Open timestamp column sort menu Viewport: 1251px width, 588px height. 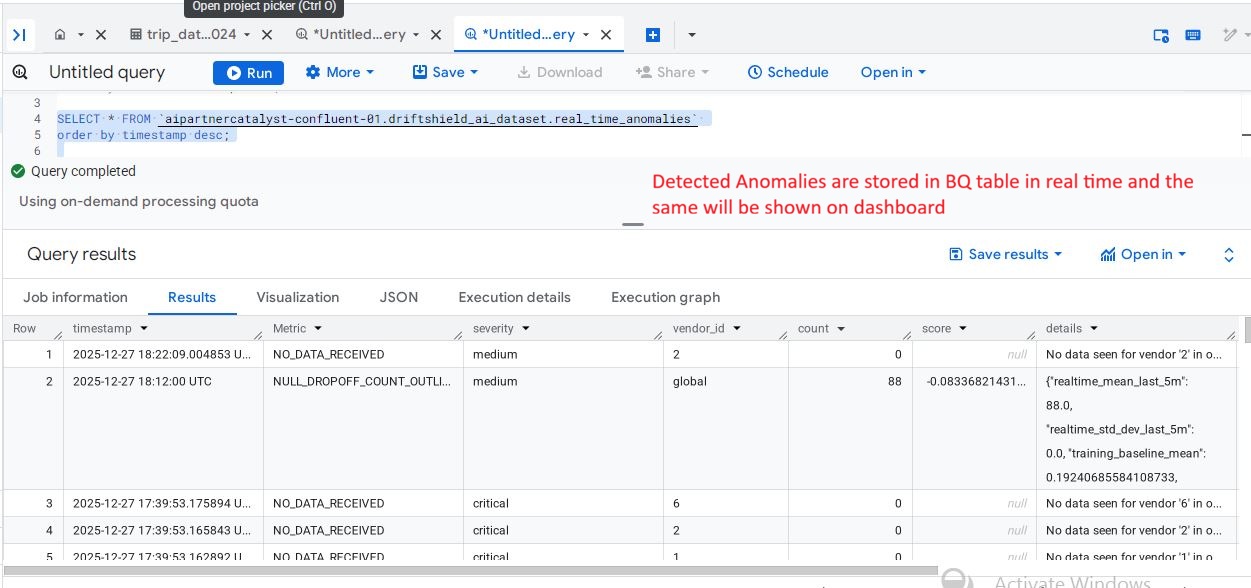(144, 329)
